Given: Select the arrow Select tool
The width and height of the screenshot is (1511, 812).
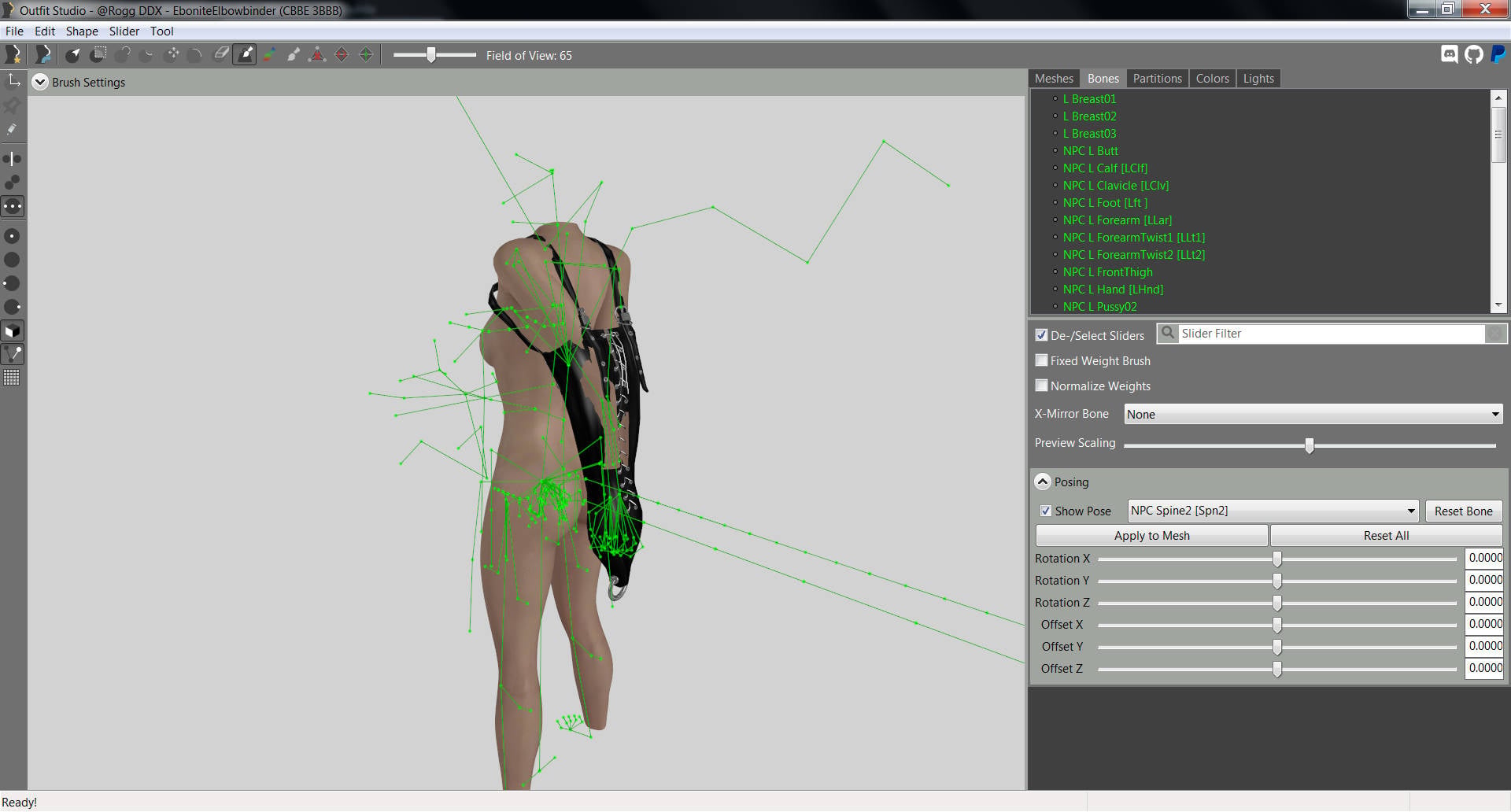Looking at the screenshot, I should (73, 55).
